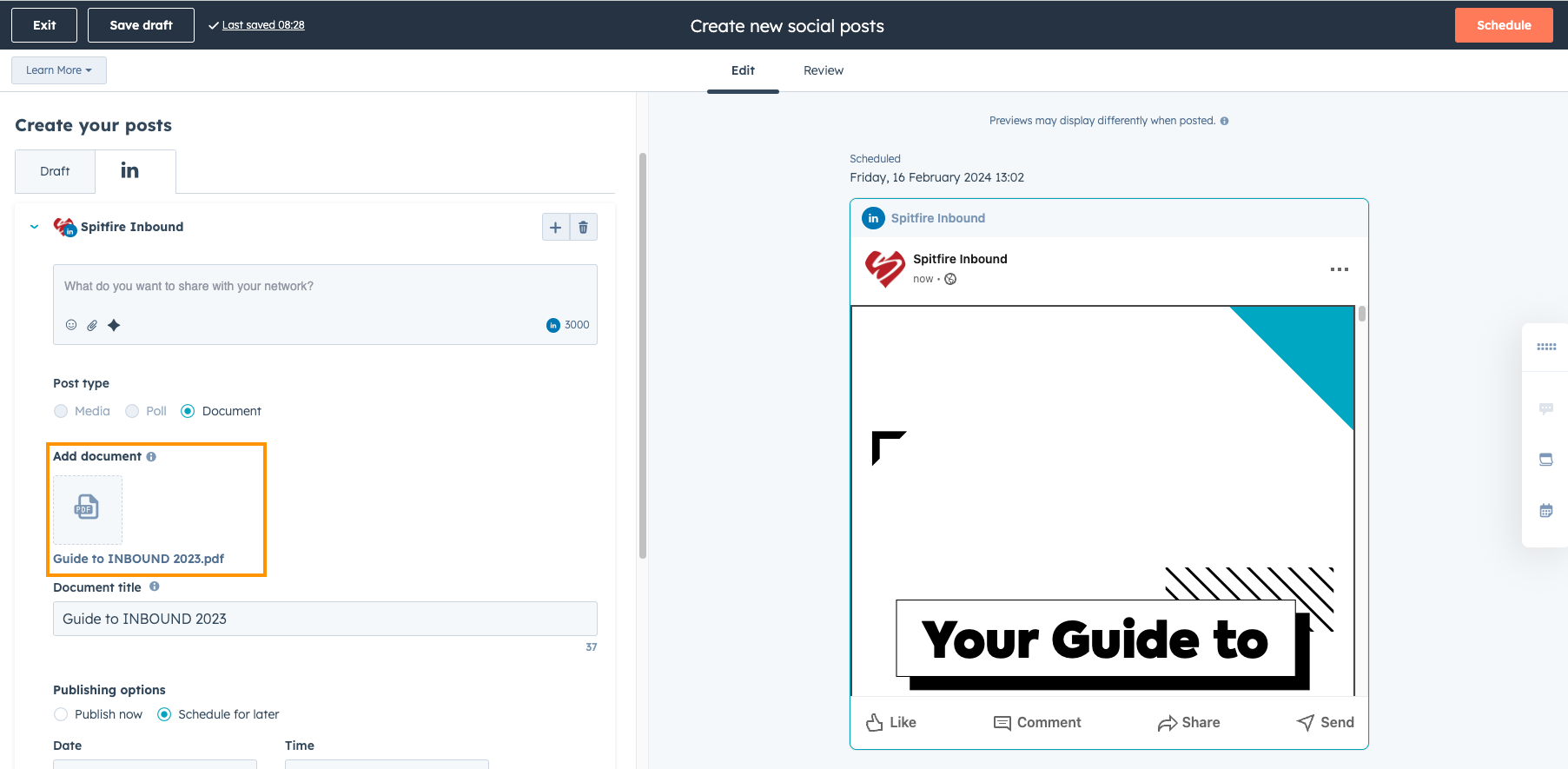Click the emoji picker icon in post composer
Screen dimensions: 1568x769
click(71, 325)
